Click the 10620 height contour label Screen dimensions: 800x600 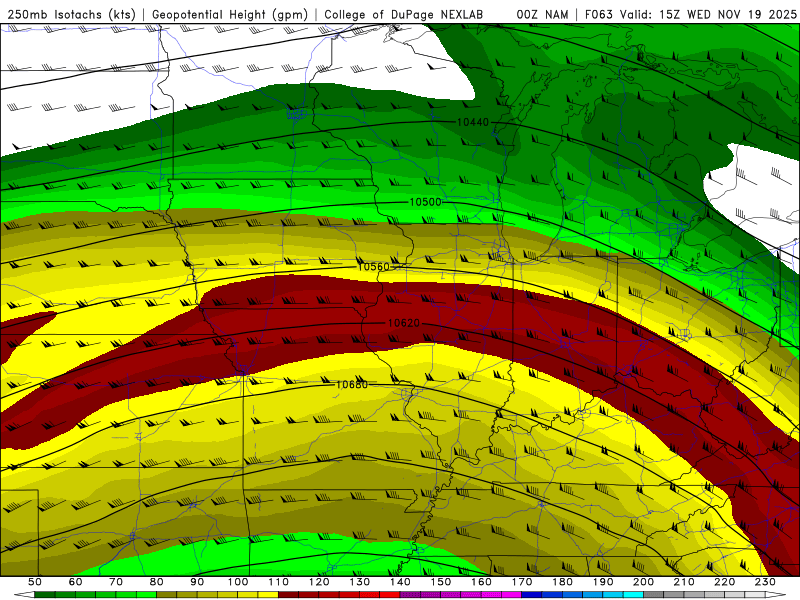(x=404, y=323)
